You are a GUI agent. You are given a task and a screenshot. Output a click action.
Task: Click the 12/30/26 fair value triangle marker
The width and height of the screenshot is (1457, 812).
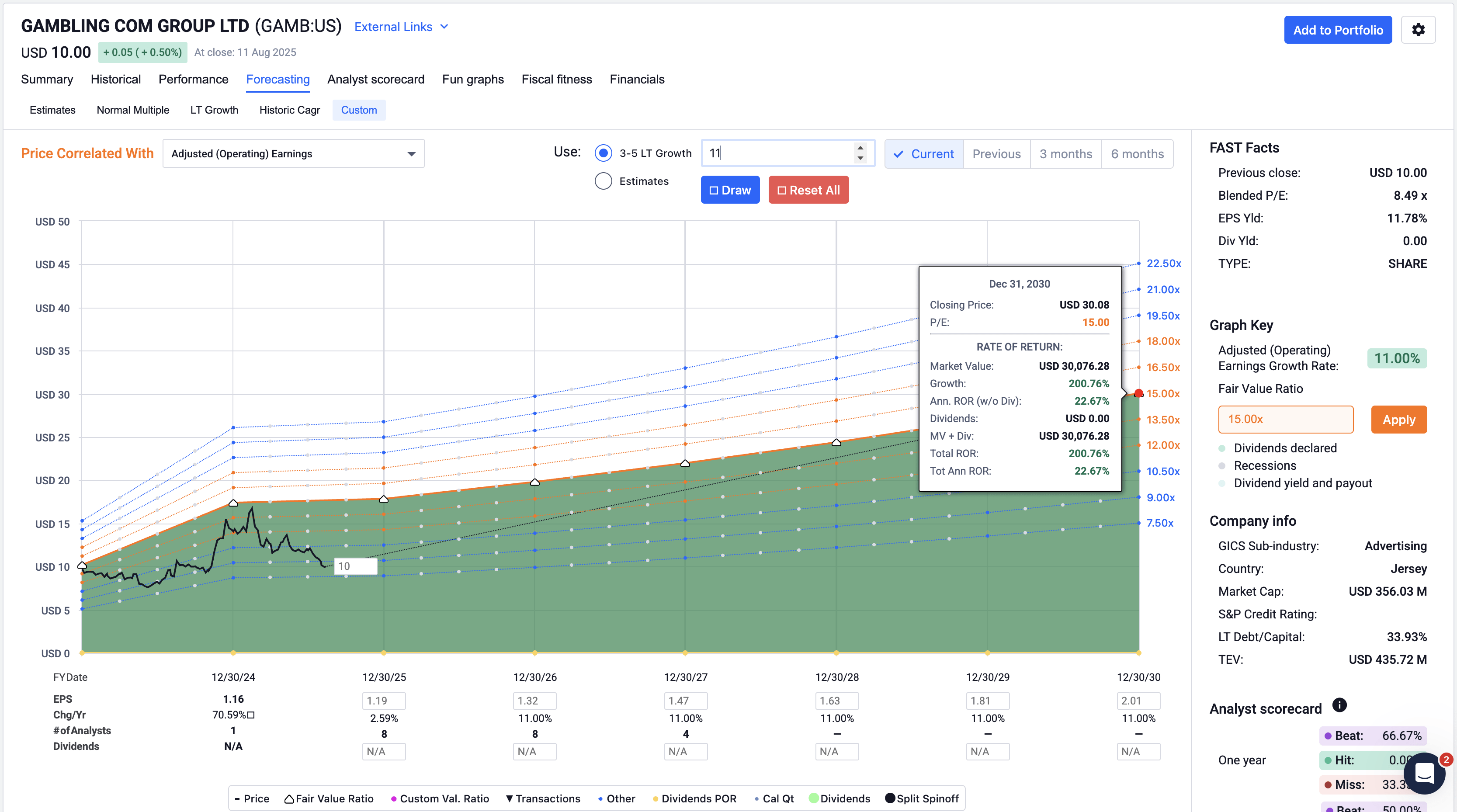pyautogui.click(x=535, y=482)
